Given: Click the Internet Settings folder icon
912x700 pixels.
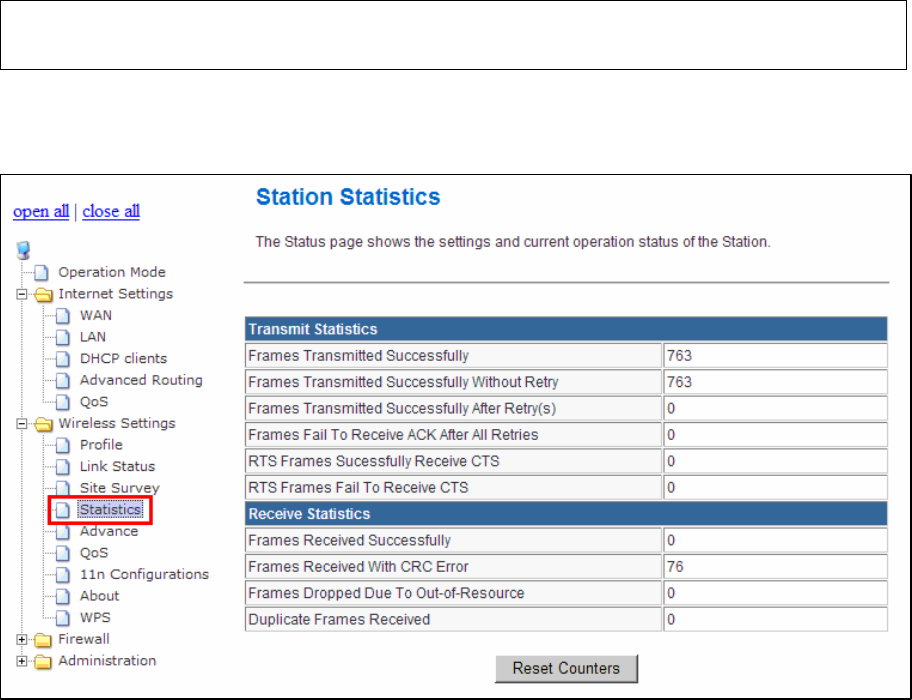Looking at the screenshot, I should pyautogui.click(x=44, y=294).
